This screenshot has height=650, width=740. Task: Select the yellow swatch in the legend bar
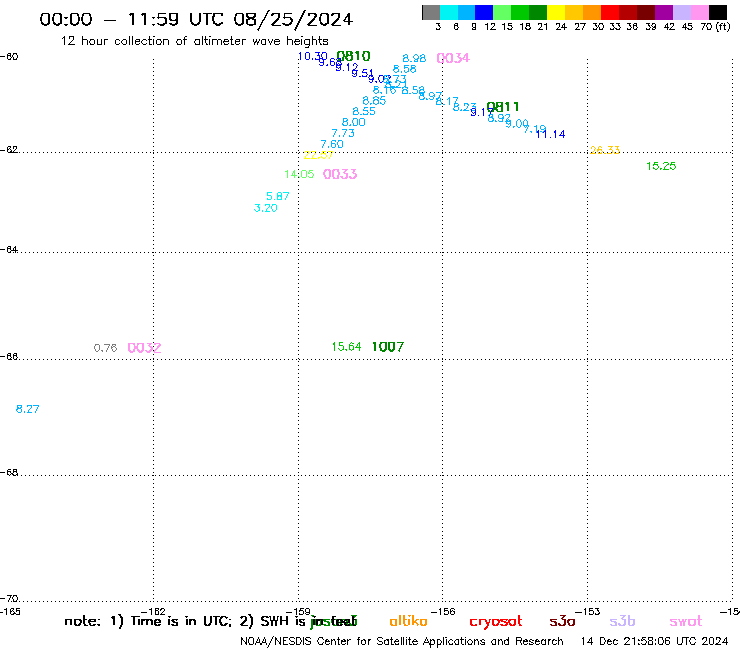tap(556, 12)
